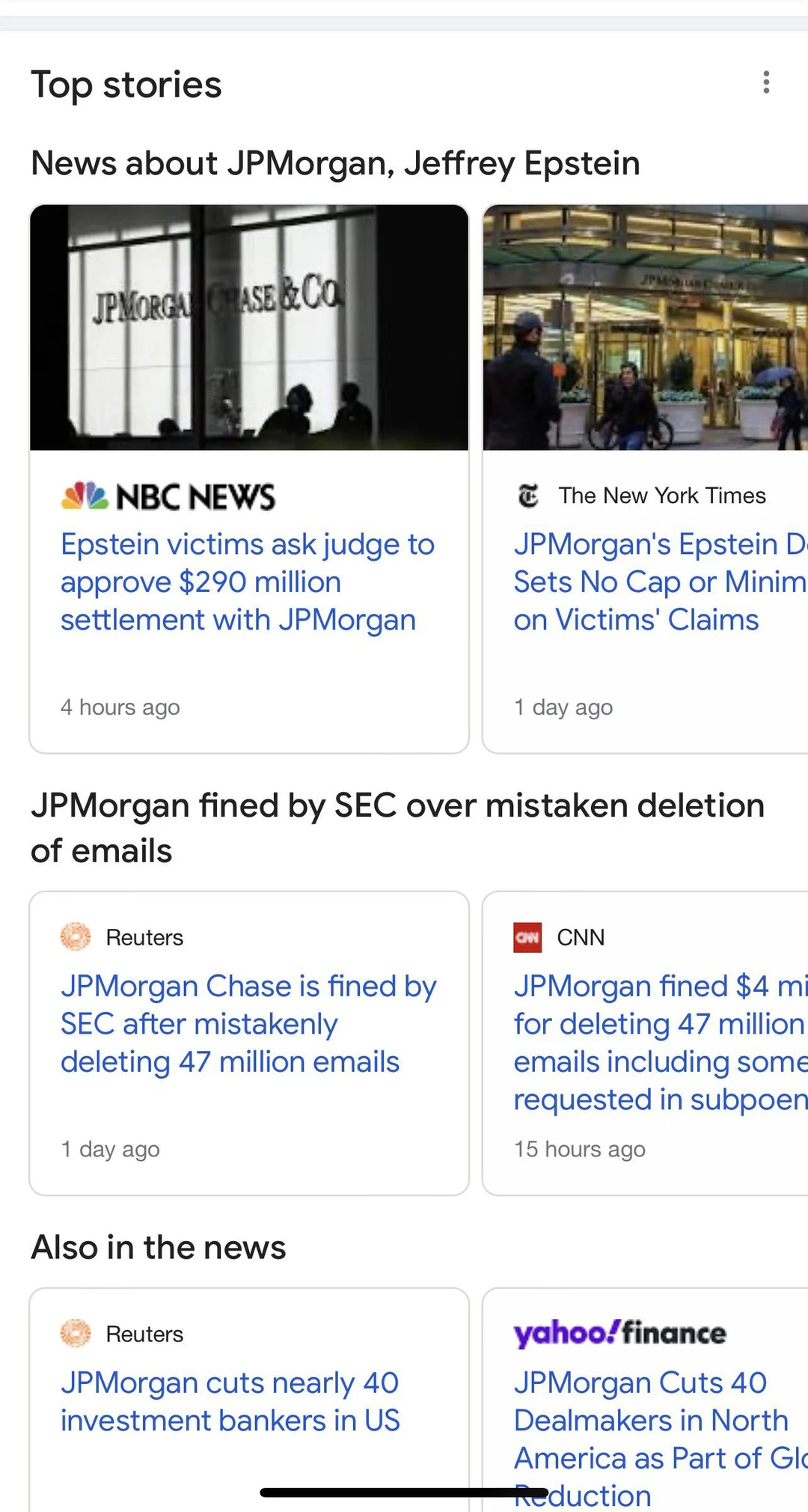Open Yahoo Finance JPMorgan dealmakers cut story

(x=658, y=1421)
